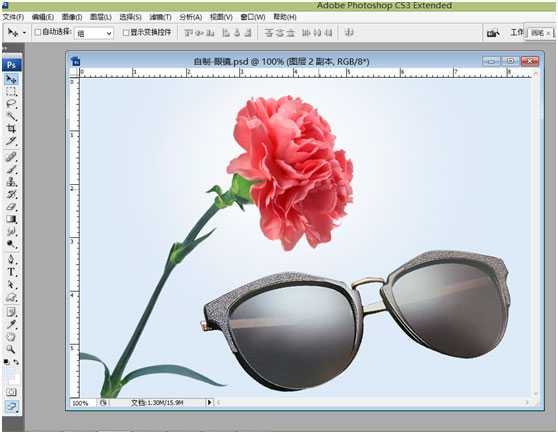Select the Gradient tool
Viewport: 558px width, 434px height.
(12, 219)
